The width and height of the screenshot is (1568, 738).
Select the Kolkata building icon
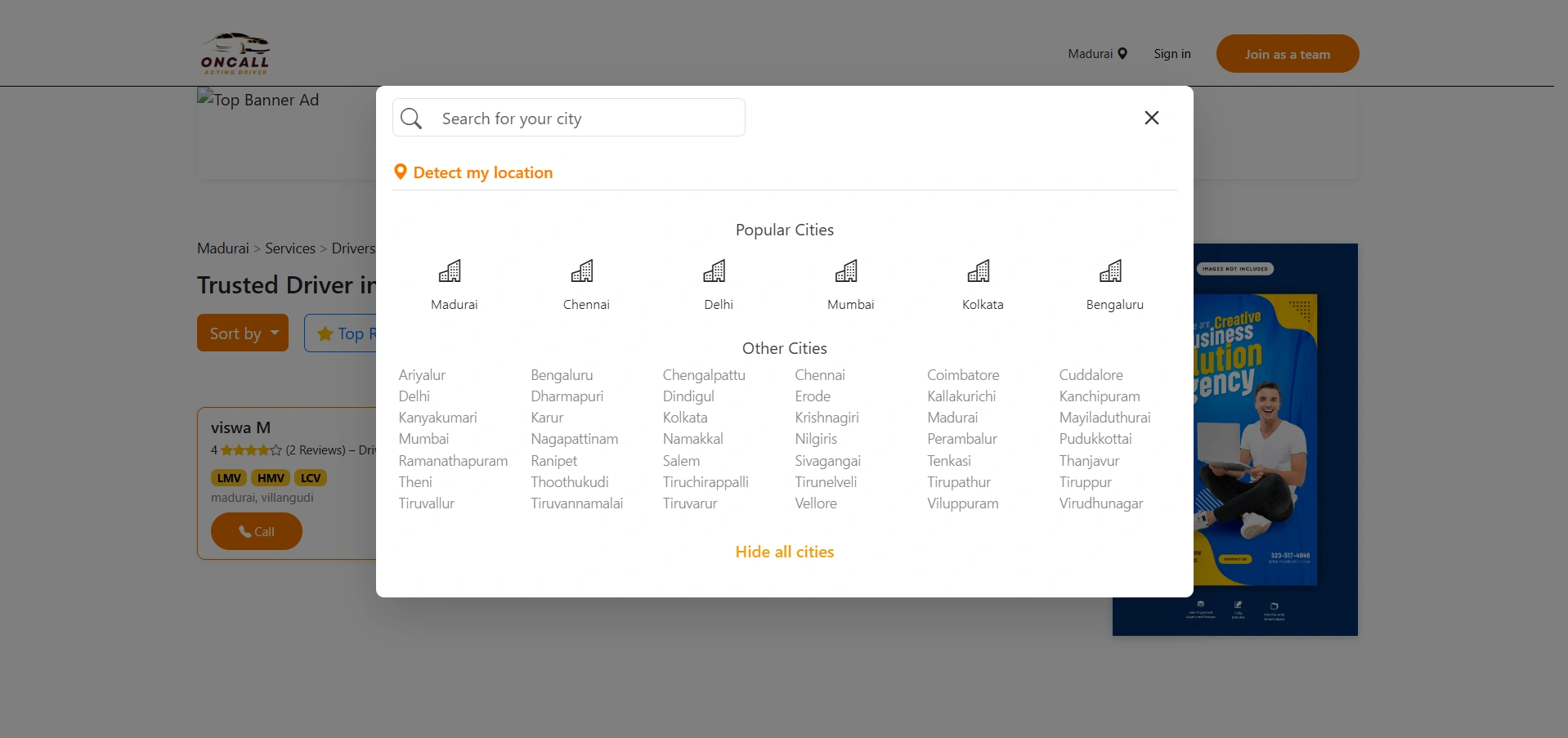pyautogui.click(x=979, y=271)
